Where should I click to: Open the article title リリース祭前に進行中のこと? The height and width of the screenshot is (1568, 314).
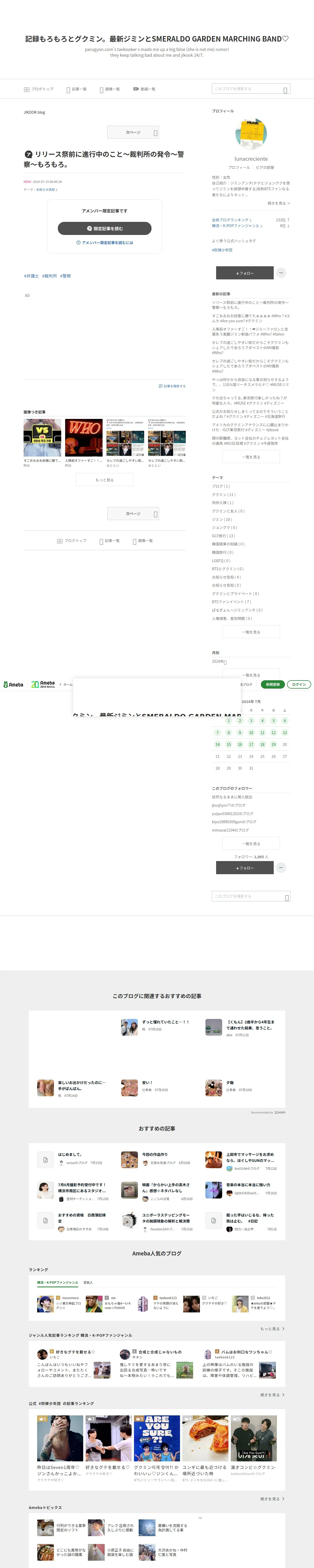[x=104, y=159]
